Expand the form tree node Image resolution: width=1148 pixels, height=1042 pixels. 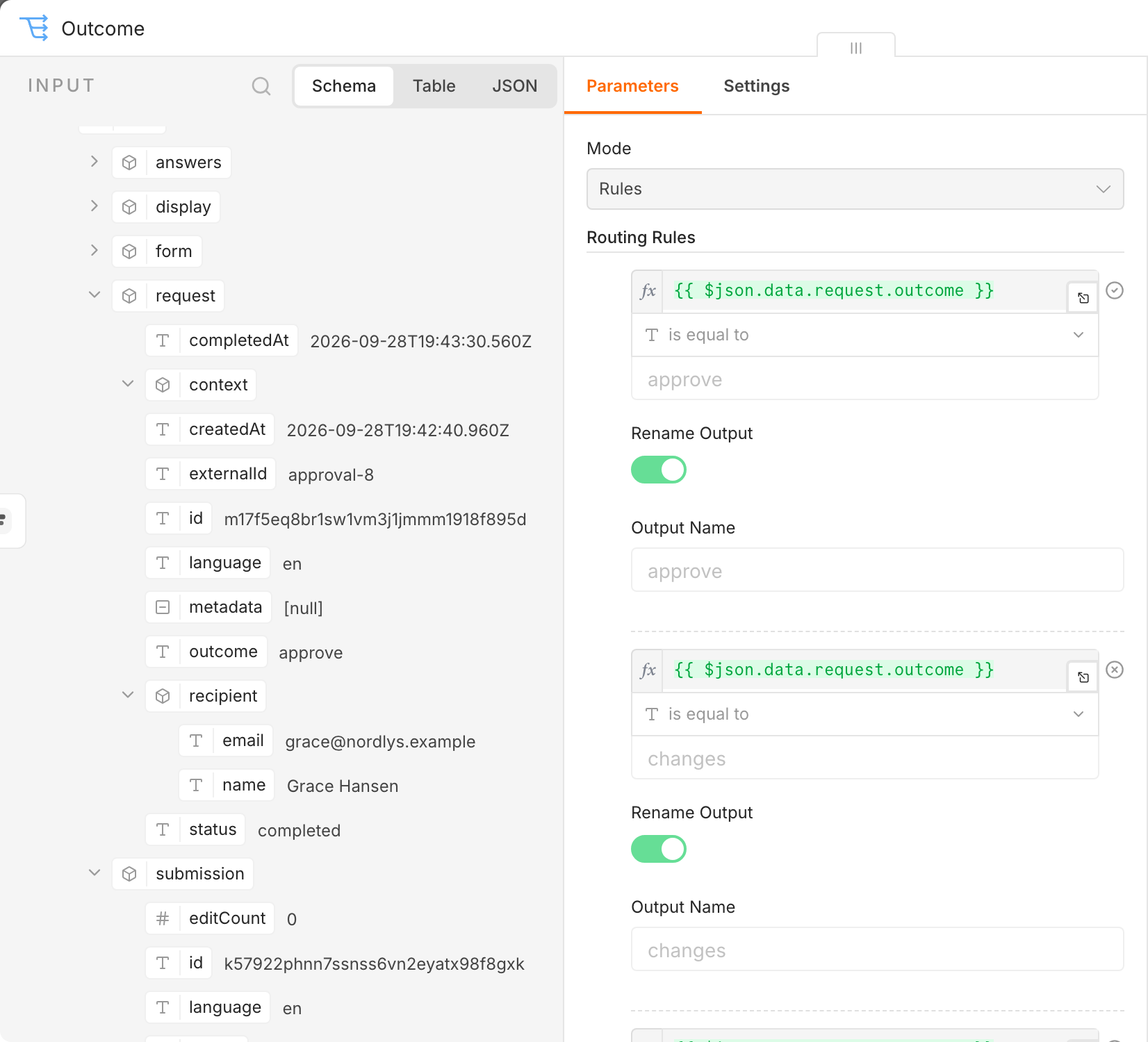(95, 251)
